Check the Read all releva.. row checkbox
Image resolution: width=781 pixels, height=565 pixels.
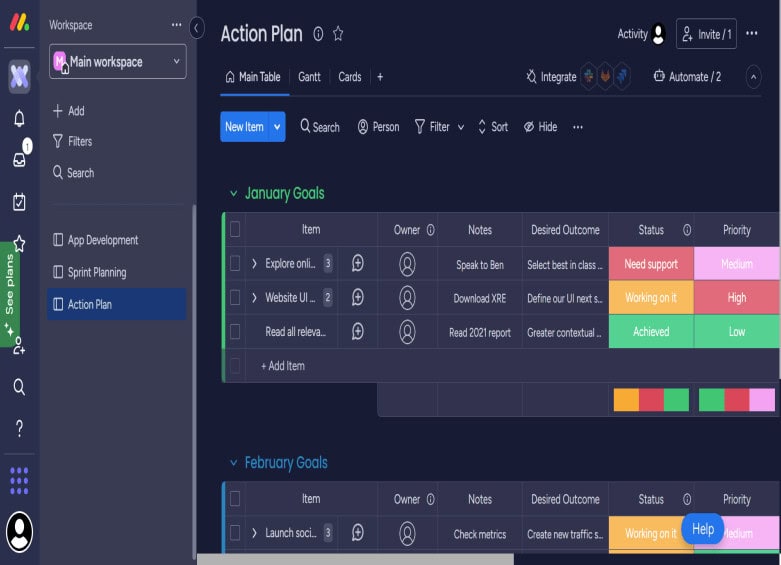point(235,331)
